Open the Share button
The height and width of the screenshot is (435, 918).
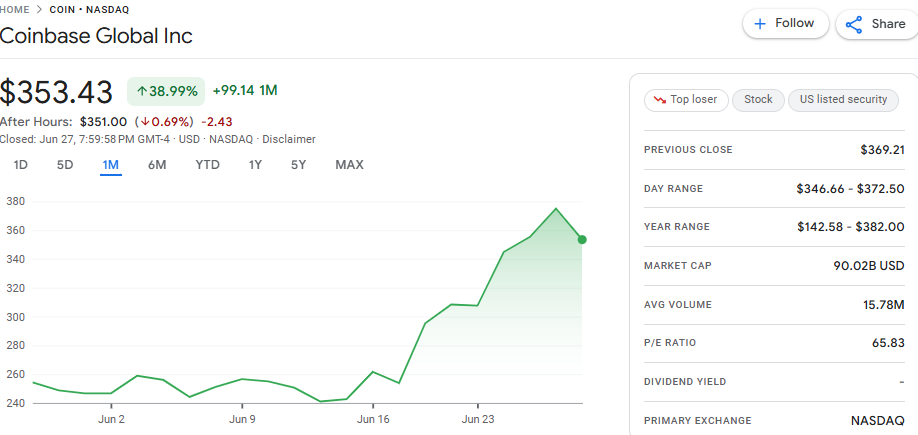coord(878,24)
